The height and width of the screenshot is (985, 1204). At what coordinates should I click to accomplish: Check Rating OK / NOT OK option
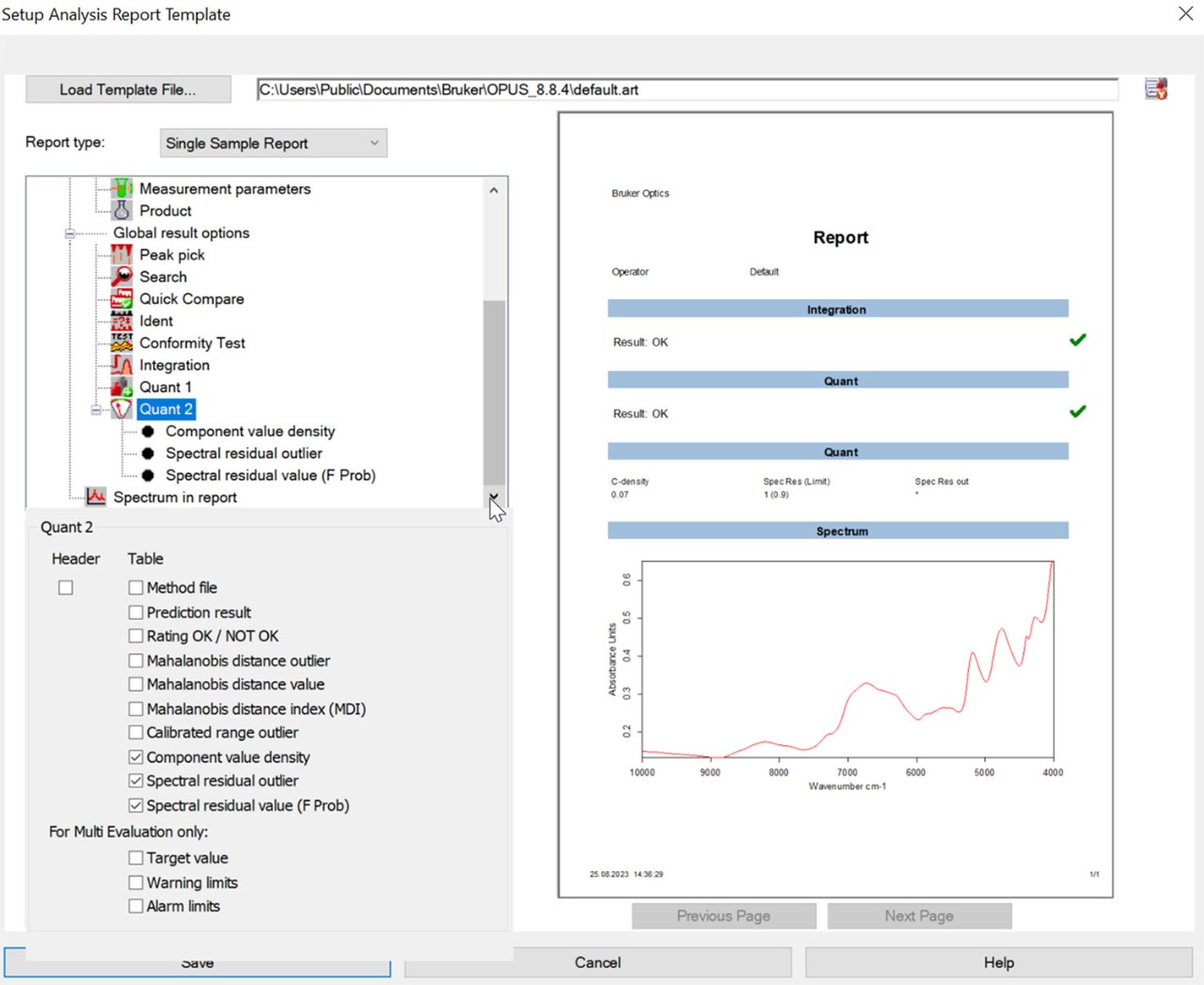pos(135,636)
